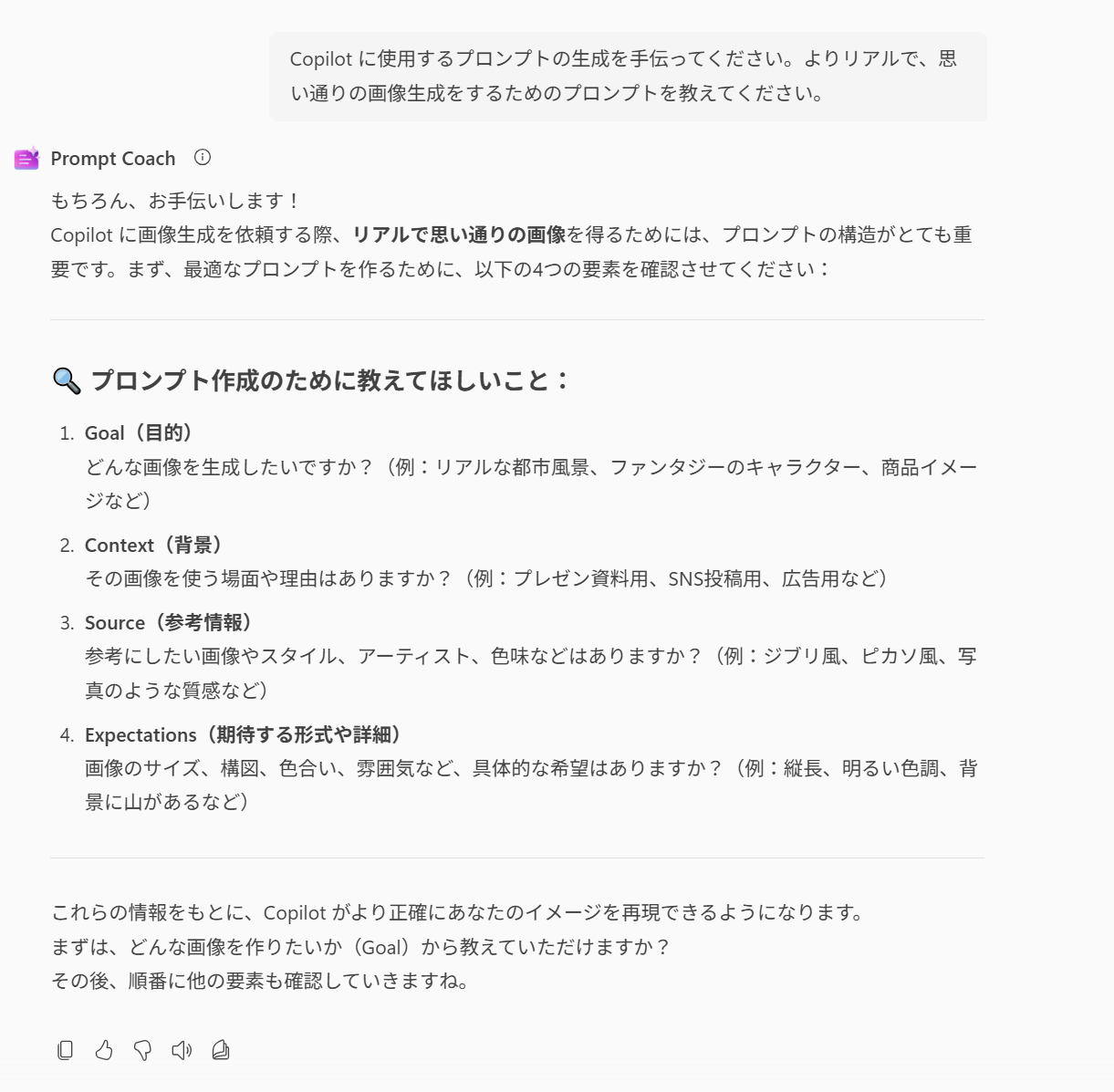
Task: Click the opening line もちろん、お手伝いします！
Action: [x=176, y=201]
